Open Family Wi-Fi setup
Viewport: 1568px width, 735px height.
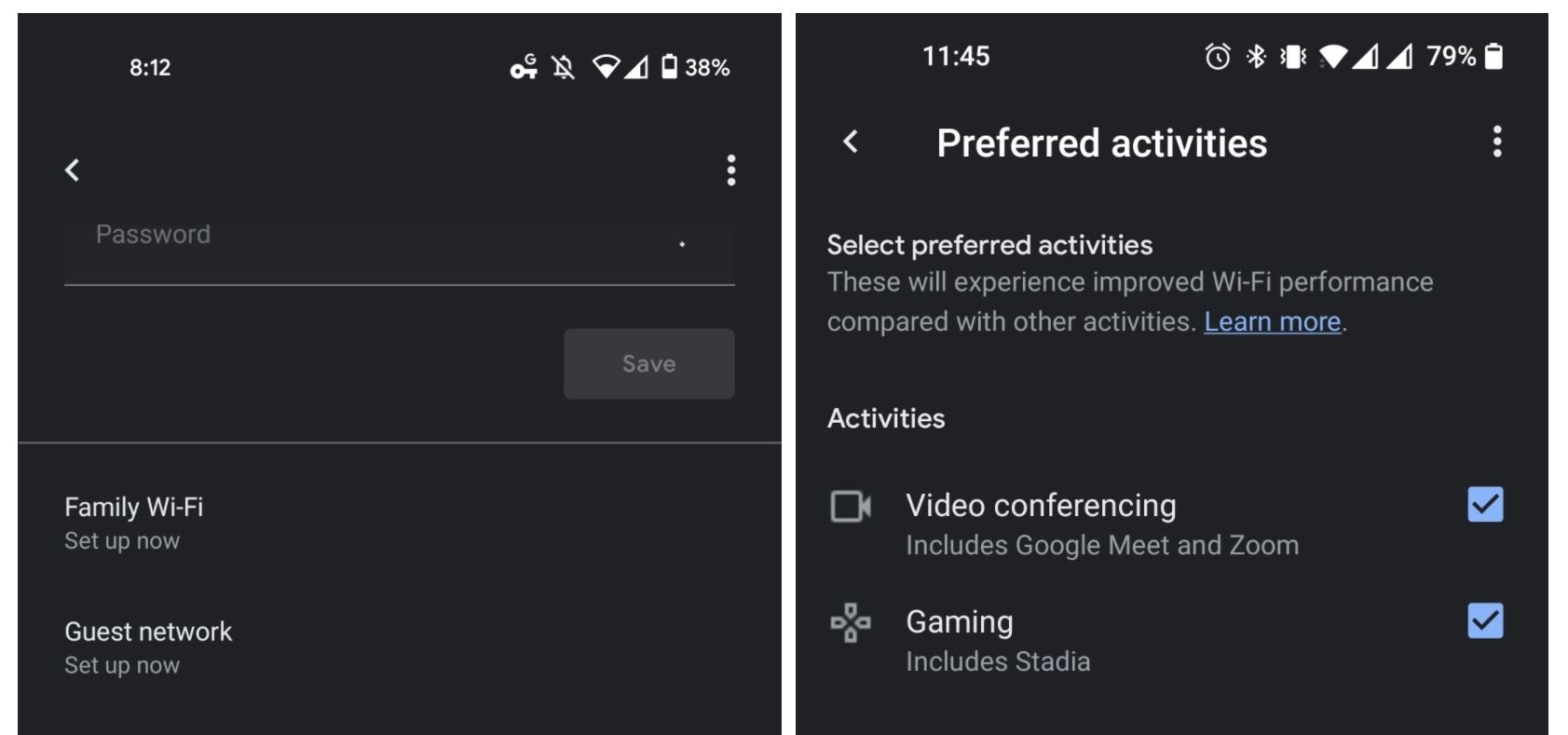(x=134, y=522)
